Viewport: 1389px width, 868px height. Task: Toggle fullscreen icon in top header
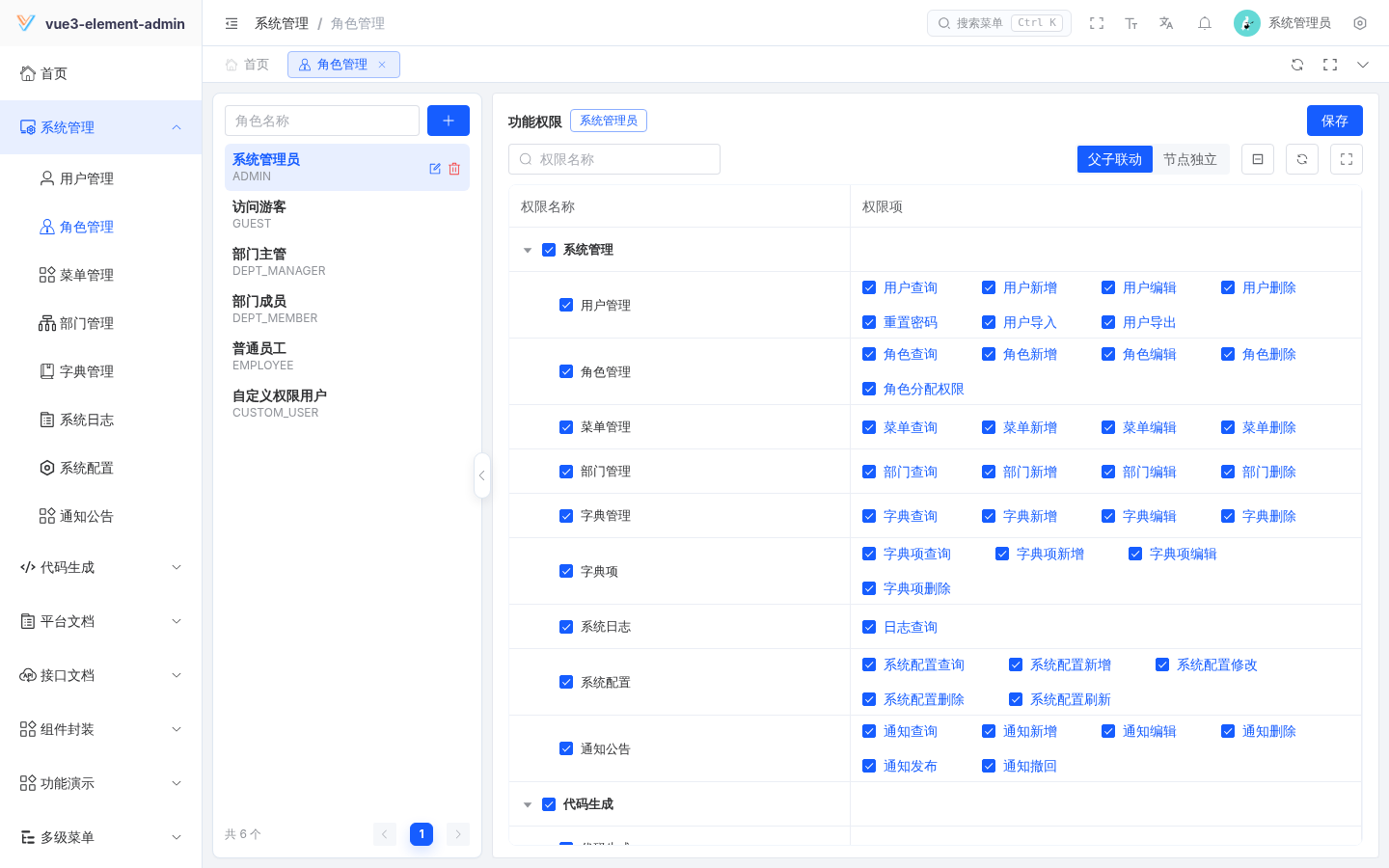click(x=1097, y=23)
